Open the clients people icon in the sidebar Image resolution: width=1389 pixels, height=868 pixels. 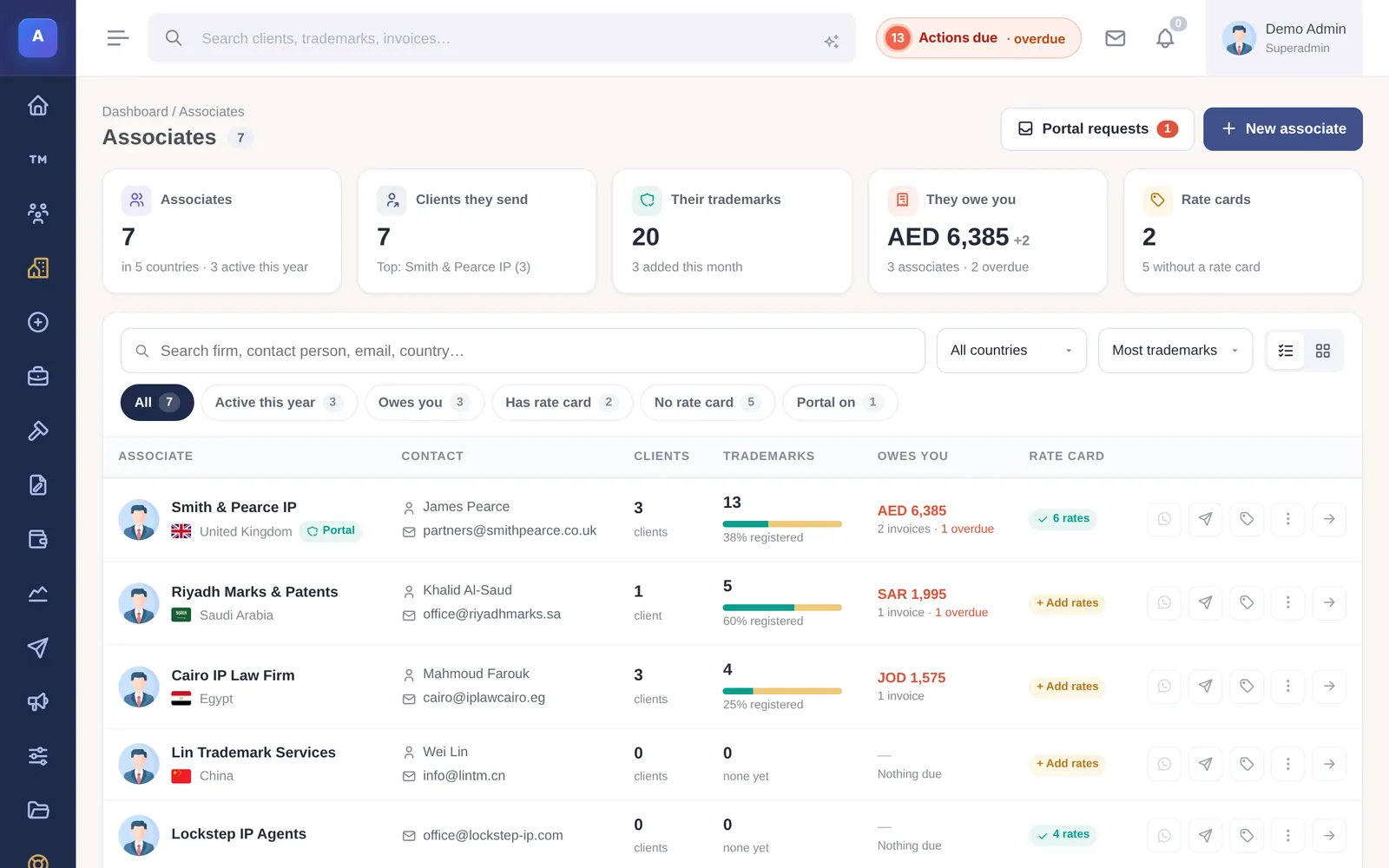37,214
